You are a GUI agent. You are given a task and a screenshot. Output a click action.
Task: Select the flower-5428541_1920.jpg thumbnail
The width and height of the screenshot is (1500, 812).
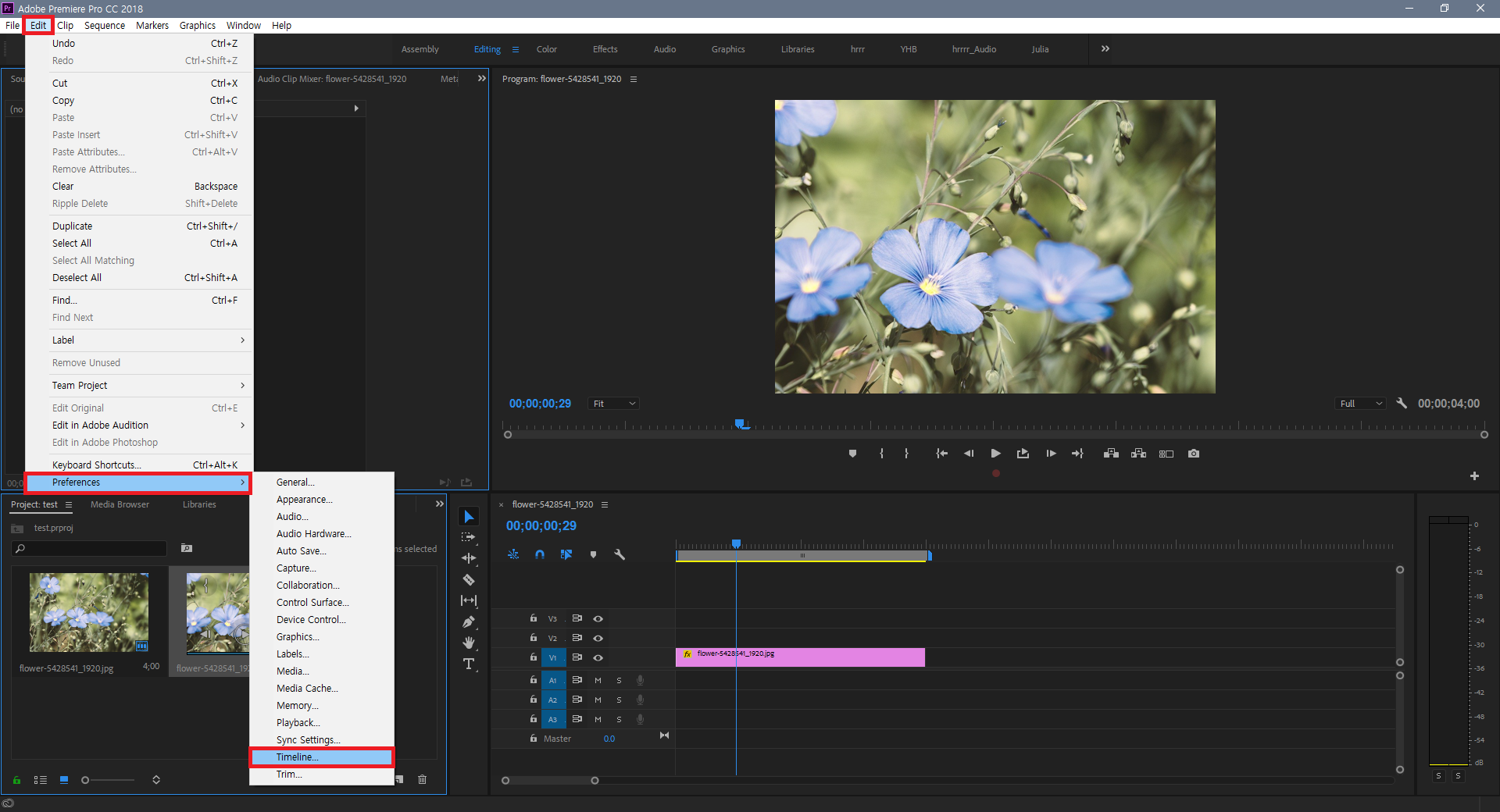[89, 613]
